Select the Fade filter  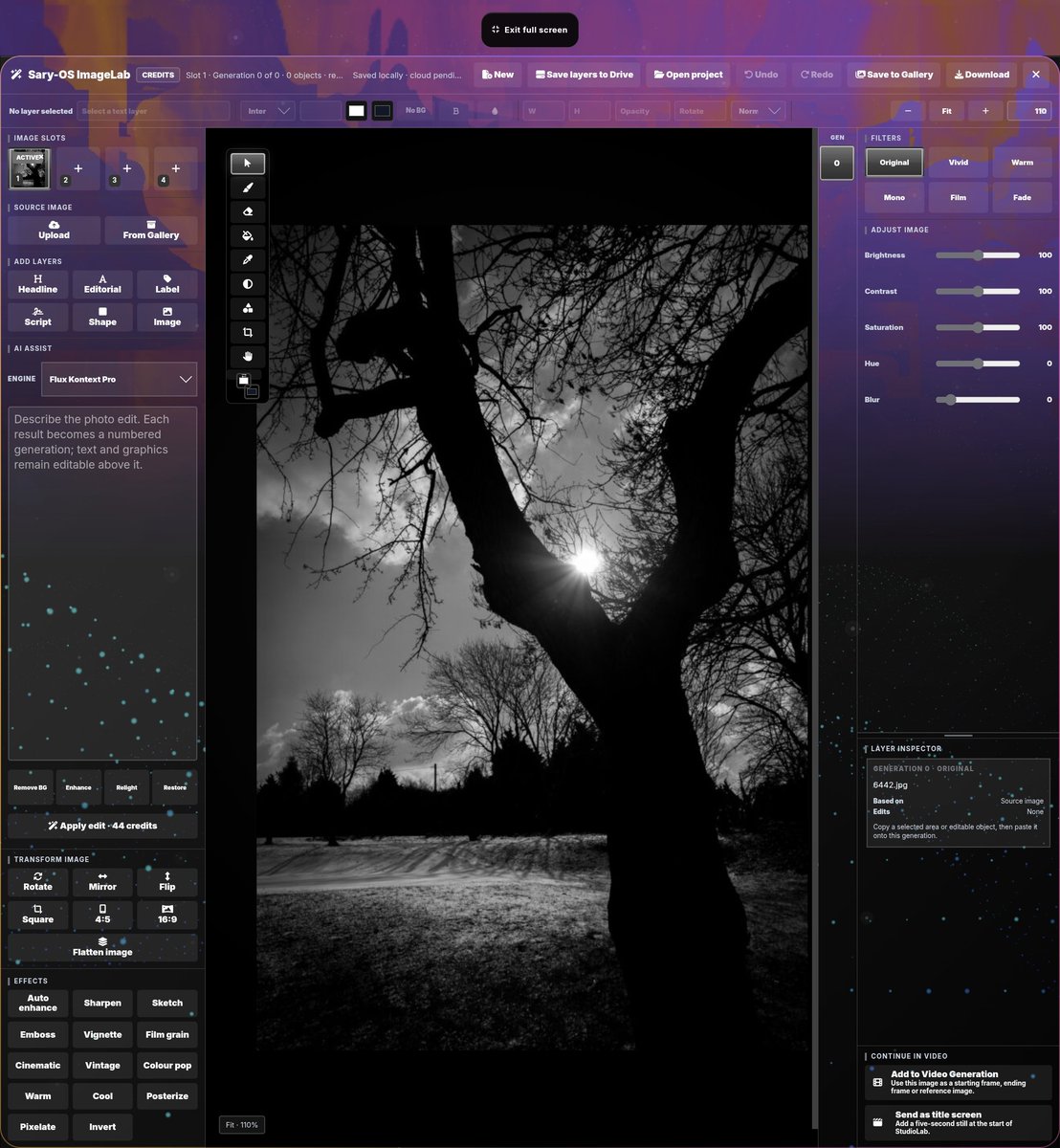pyautogui.click(x=1023, y=197)
